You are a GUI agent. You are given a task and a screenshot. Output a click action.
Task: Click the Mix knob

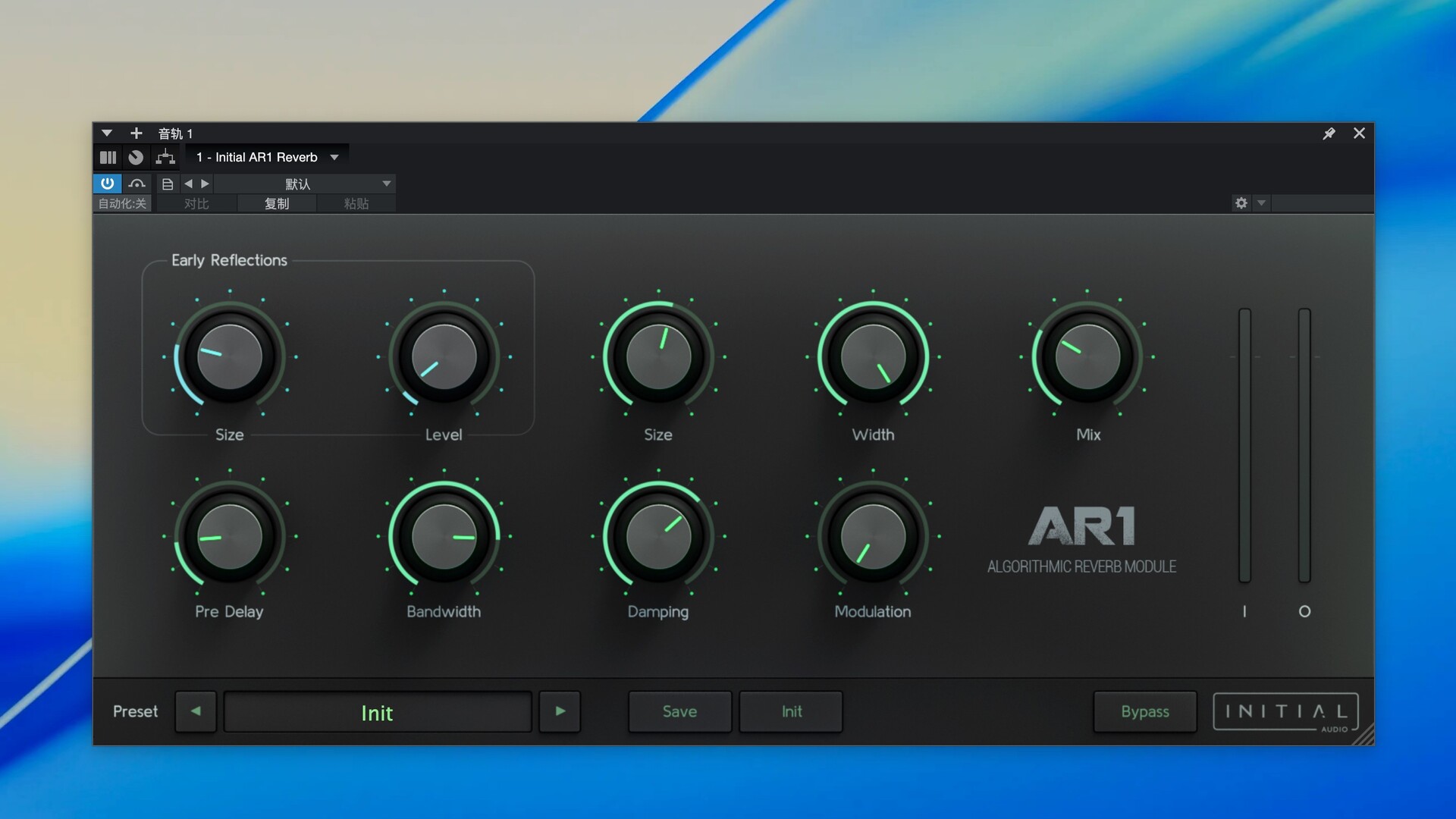click(1087, 356)
